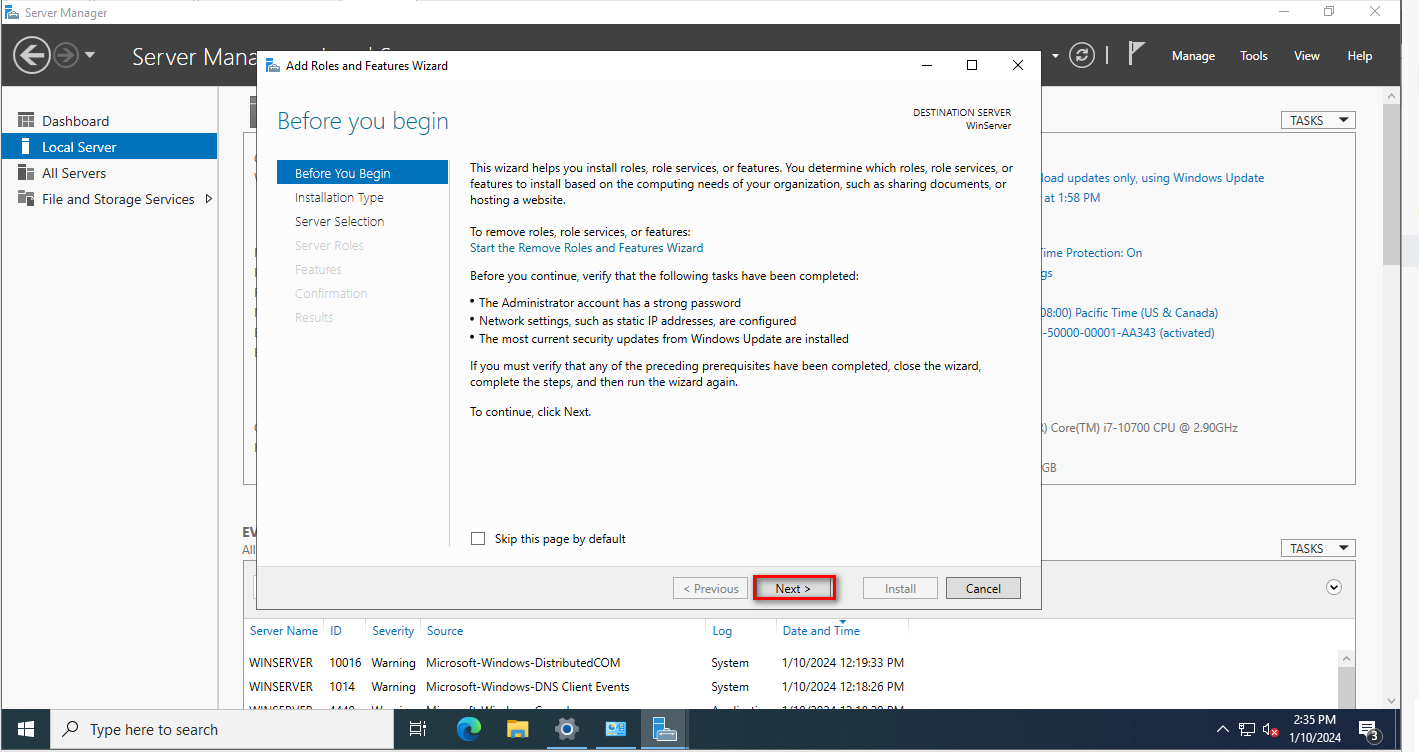Click the Cancel button in the wizard
The height and width of the screenshot is (752, 1419).
983,588
